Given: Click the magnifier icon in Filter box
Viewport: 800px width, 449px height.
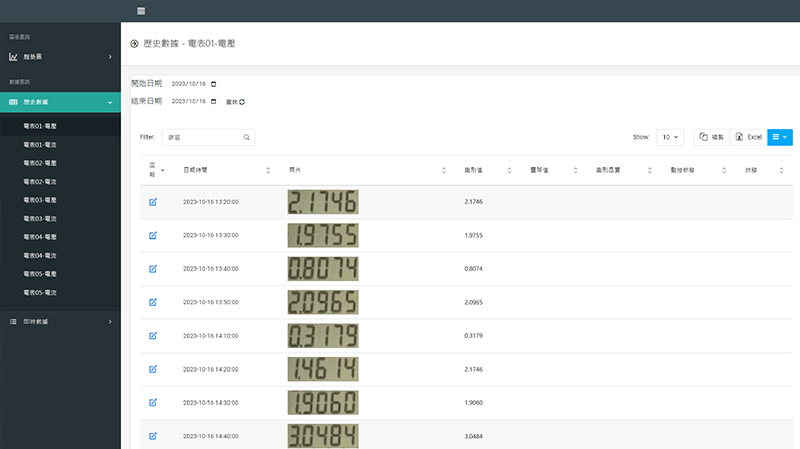Looking at the screenshot, I should (x=246, y=137).
